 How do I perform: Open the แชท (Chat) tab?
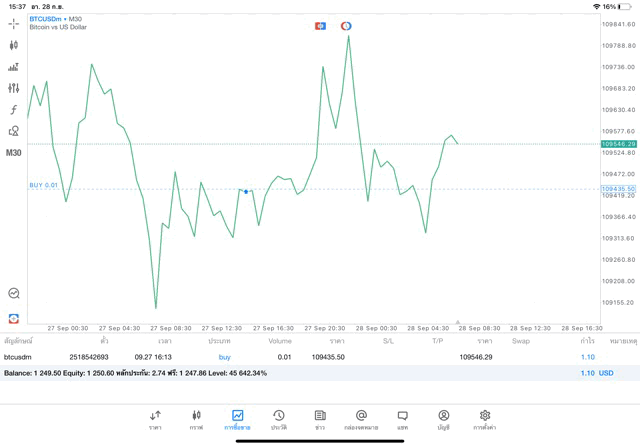click(x=402, y=419)
